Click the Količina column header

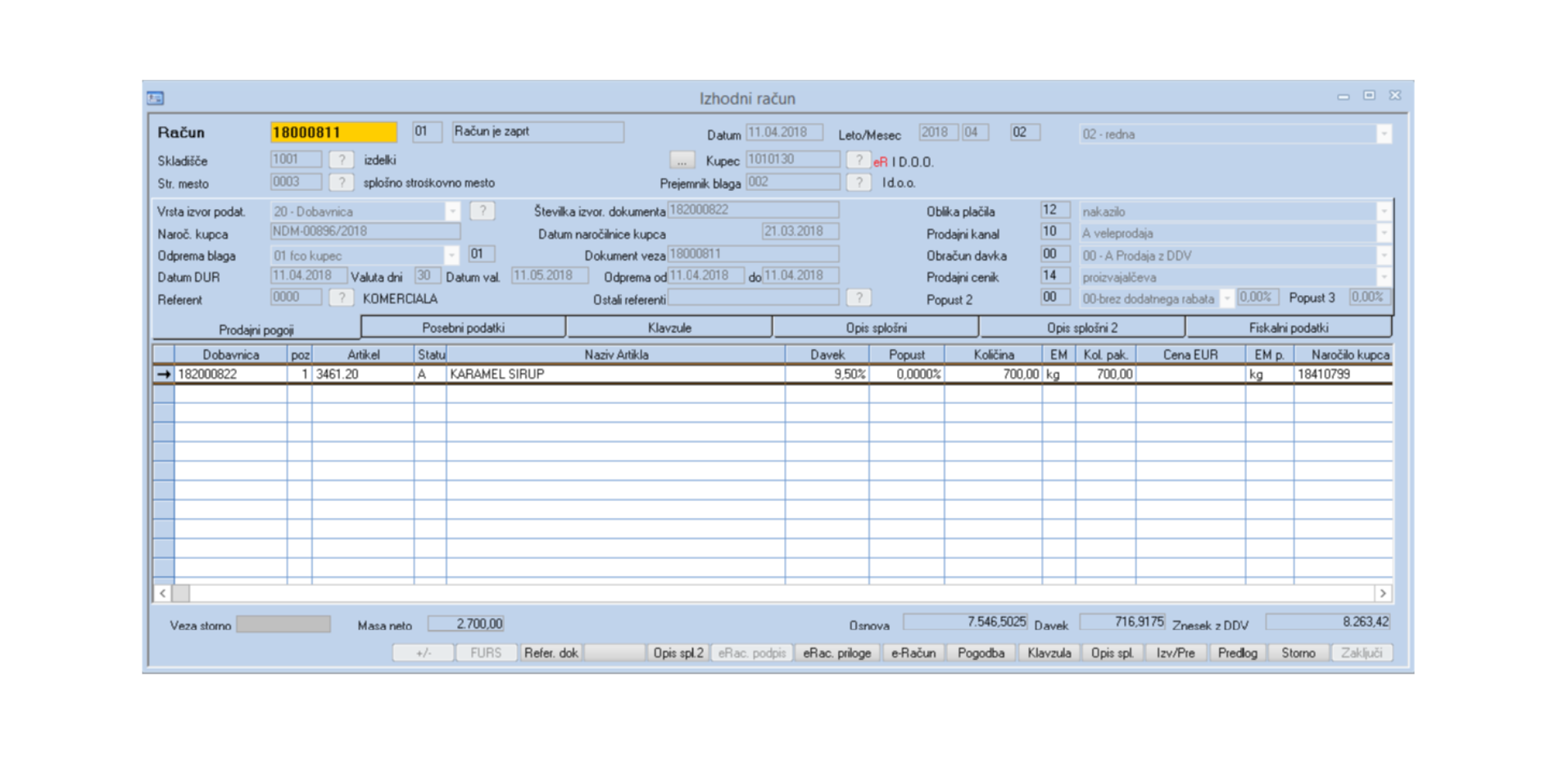pos(994,355)
